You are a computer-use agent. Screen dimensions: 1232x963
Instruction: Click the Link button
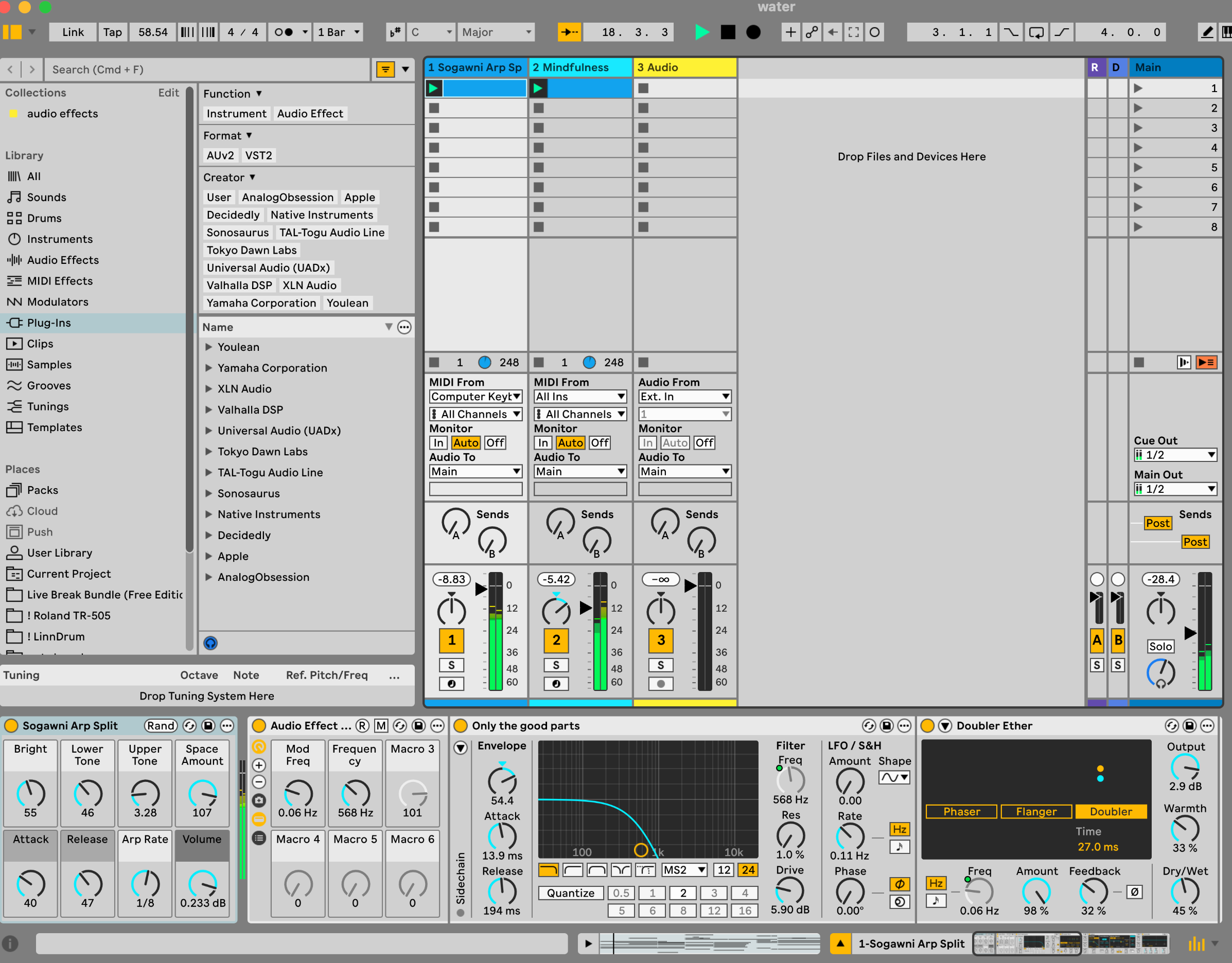coord(73,32)
